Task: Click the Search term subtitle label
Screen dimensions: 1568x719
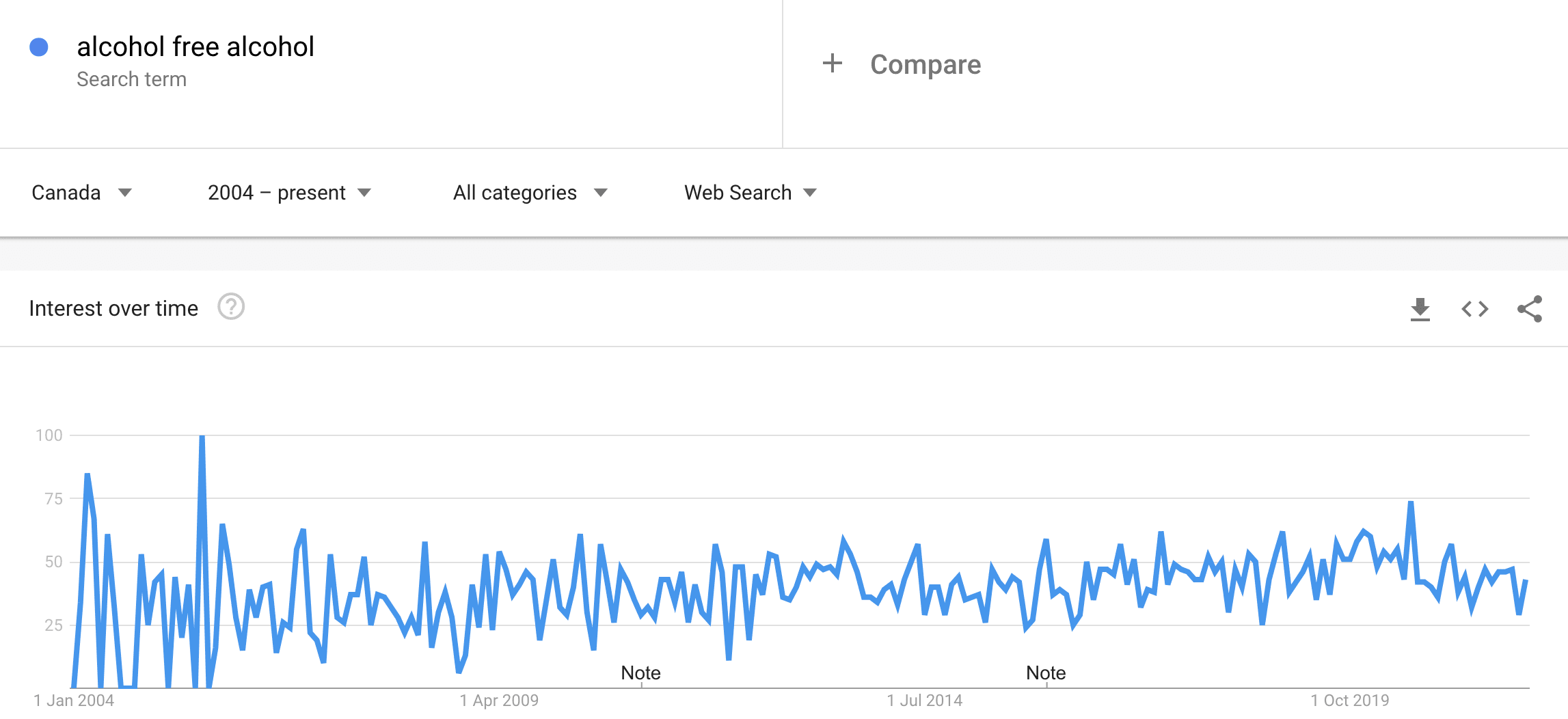Action: (131, 79)
